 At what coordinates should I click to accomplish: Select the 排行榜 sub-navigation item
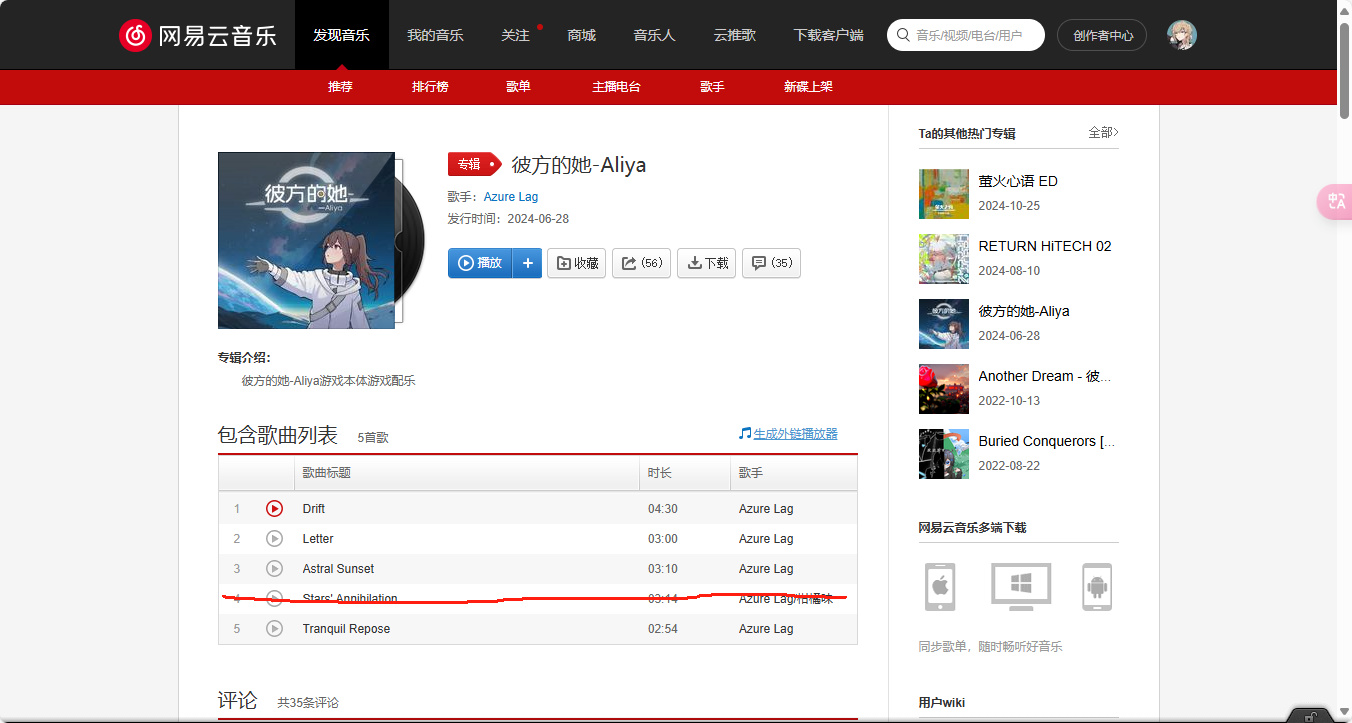click(430, 87)
